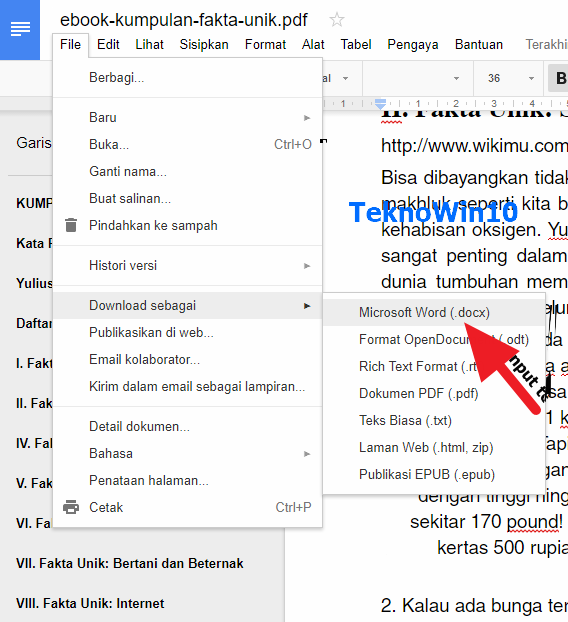
Task: Click the document title ebook-kumpulan-fakta-unik.pdf
Action: tap(184, 20)
